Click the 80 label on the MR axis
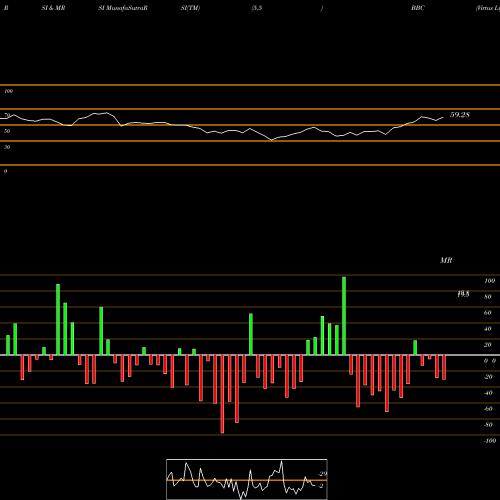The image size is (500, 500). coord(488,297)
